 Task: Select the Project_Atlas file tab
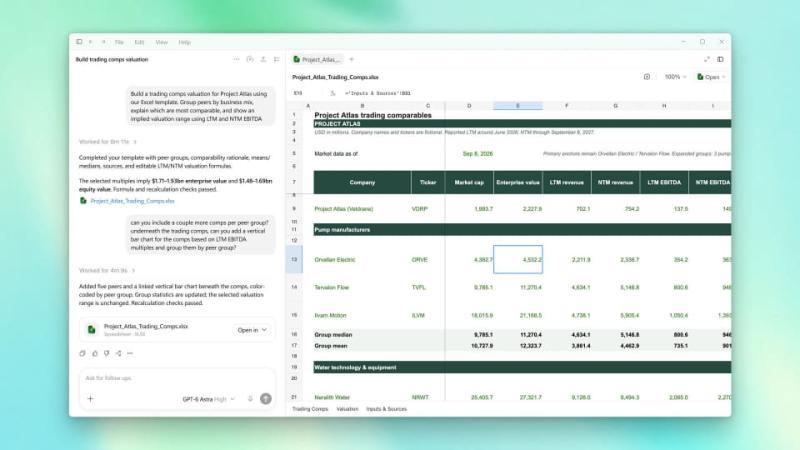pyautogui.click(x=317, y=59)
